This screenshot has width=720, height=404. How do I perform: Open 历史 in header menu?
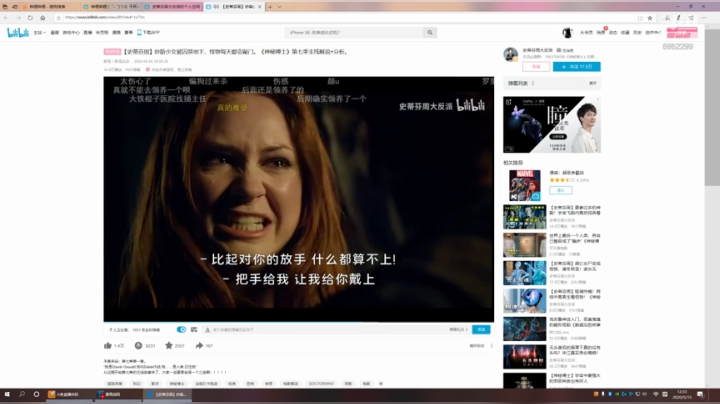click(637, 33)
